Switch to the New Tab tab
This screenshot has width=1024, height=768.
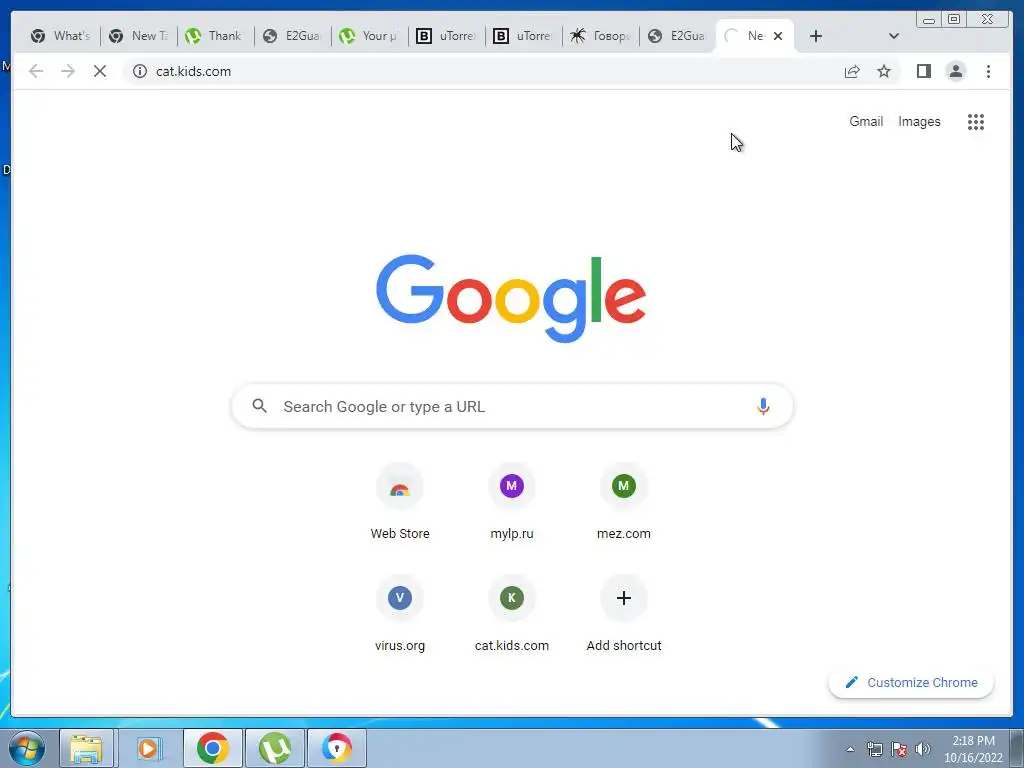138,36
